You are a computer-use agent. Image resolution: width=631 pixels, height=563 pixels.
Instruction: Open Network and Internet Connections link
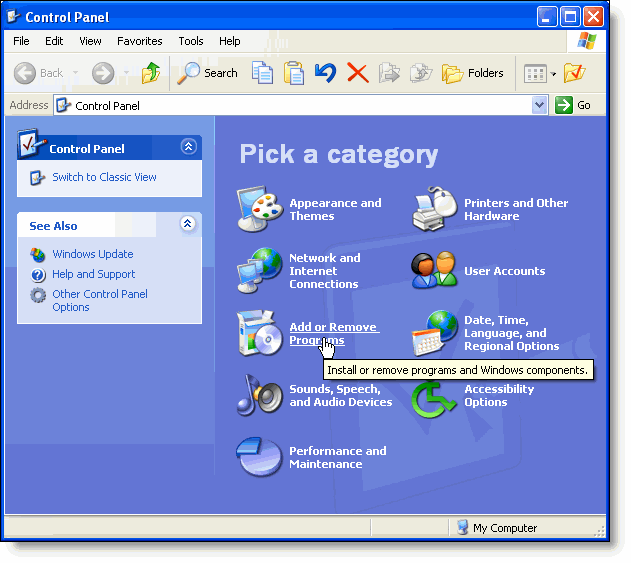click(325, 271)
